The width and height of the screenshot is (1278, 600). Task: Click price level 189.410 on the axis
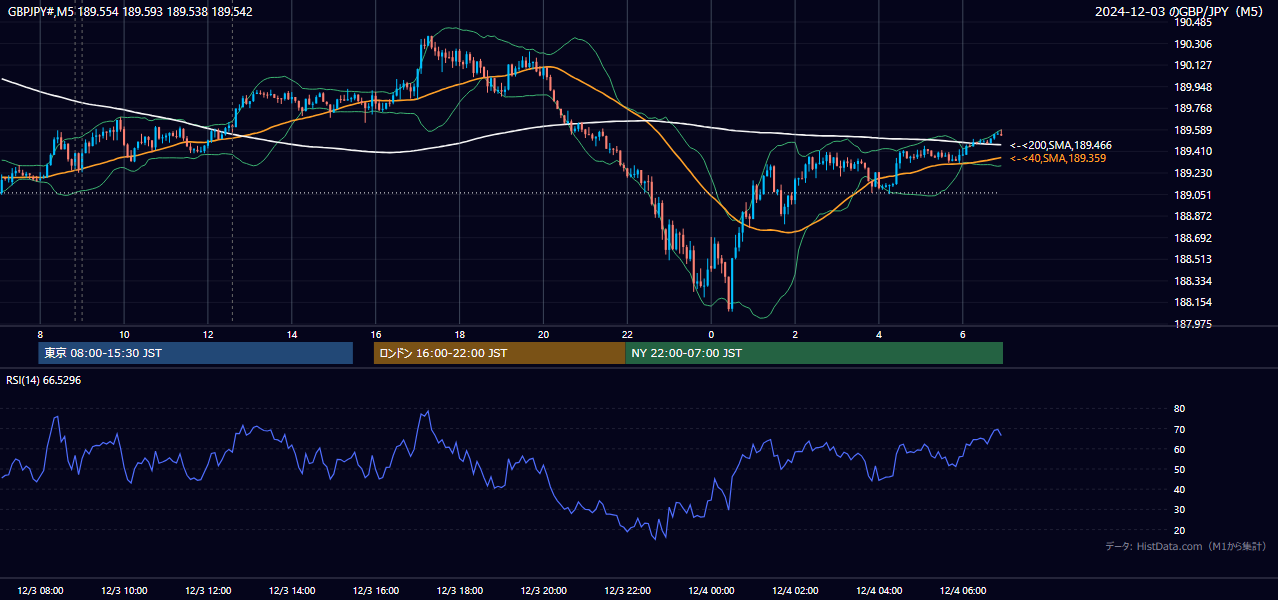1193,152
